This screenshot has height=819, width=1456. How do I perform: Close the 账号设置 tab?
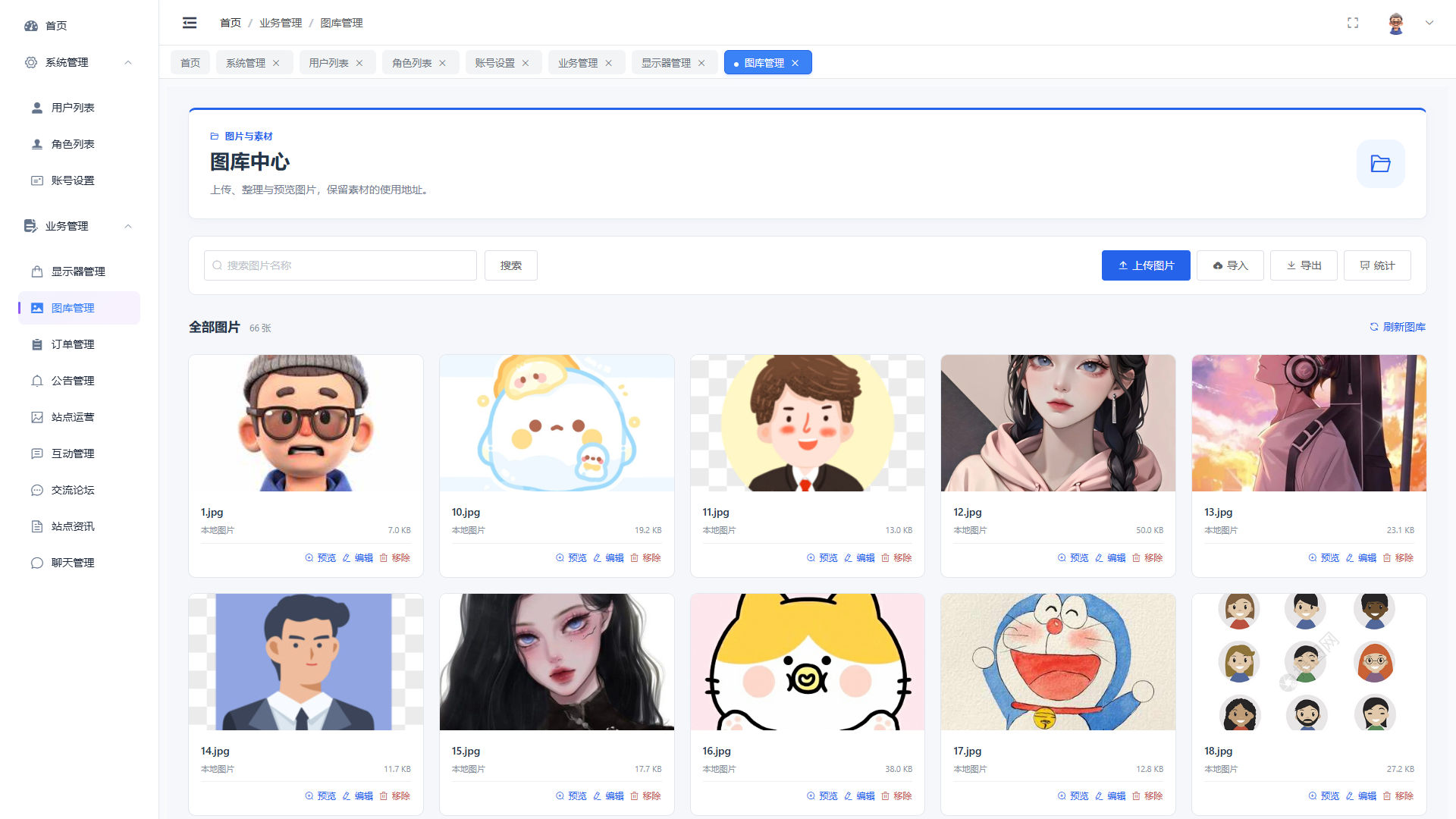(526, 63)
